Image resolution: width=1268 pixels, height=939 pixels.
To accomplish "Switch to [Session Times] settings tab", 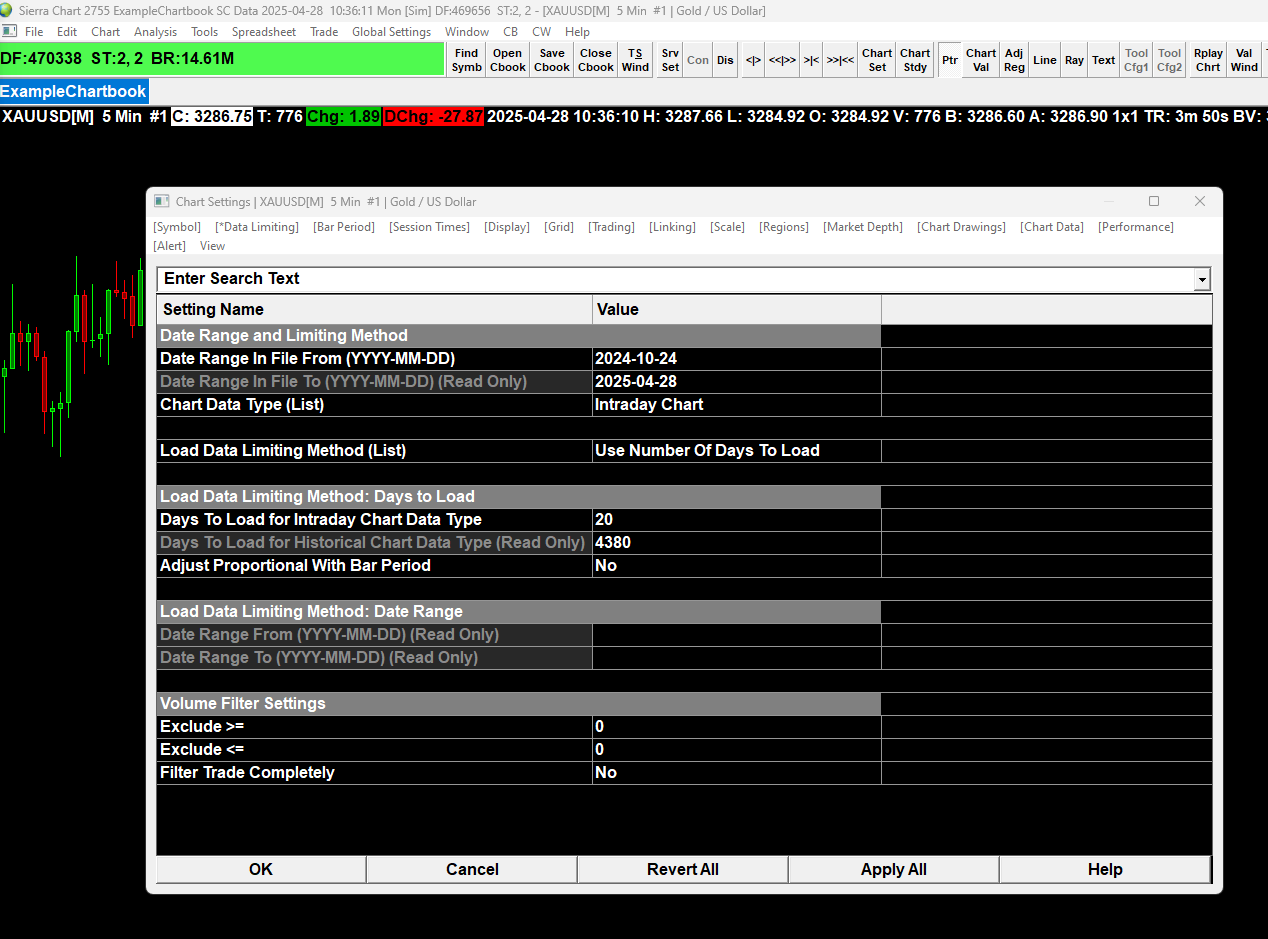I will tap(430, 227).
